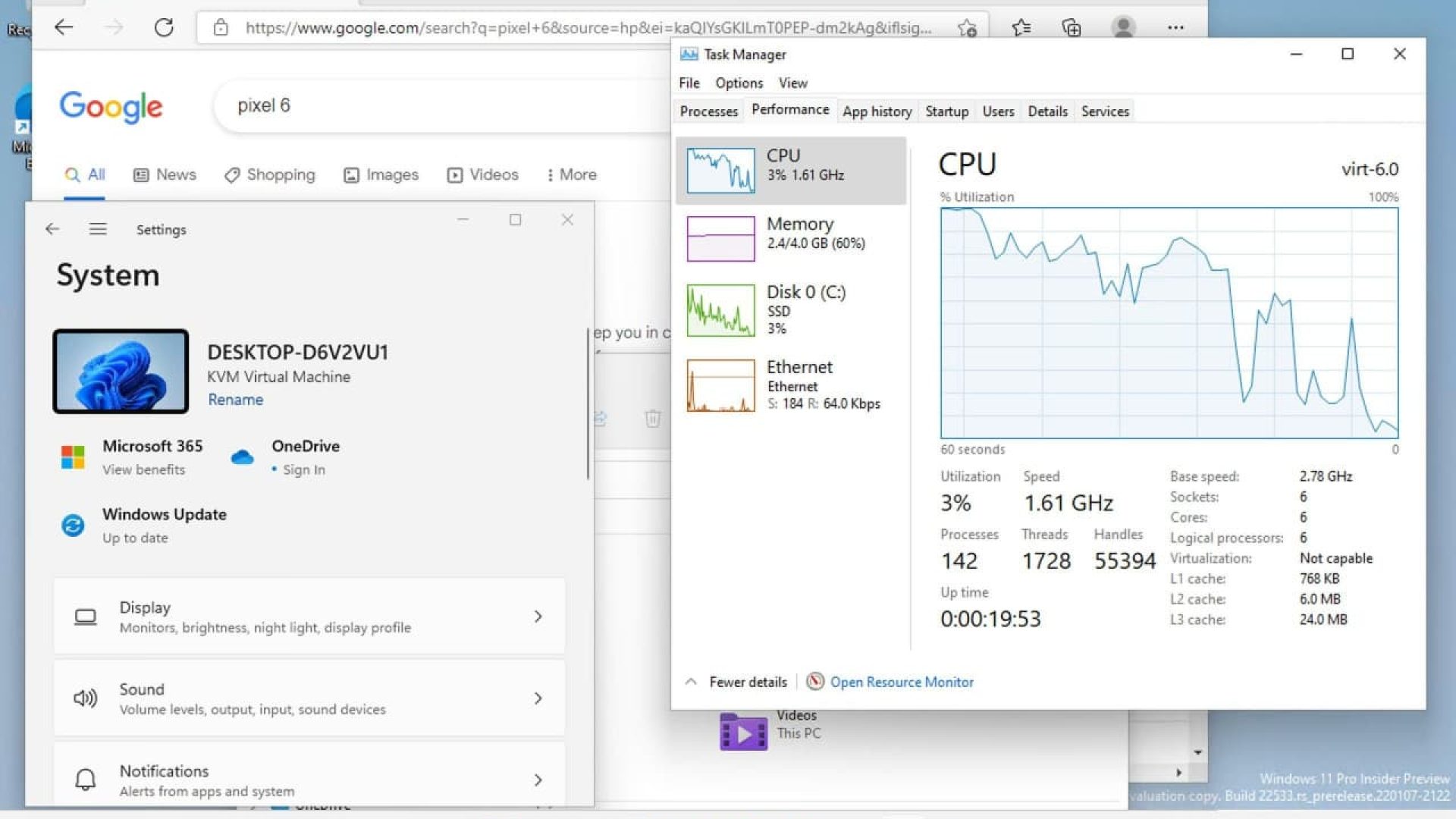Screen dimensions: 1456x819
Task: Open the Settings hamburger navigation menu
Action: (x=98, y=229)
